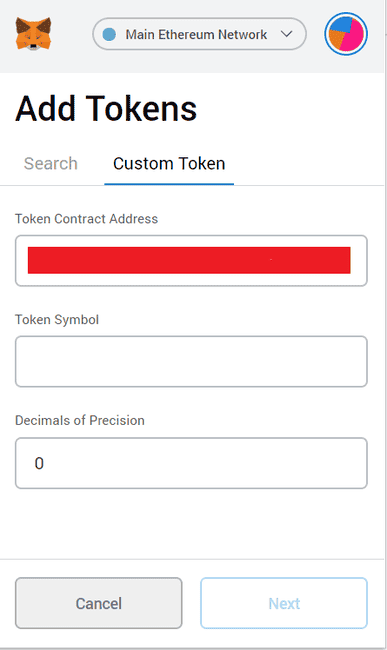Screen dimensions: 387x650
Task: Focus the Token Contract Address input field
Action: (191, 261)
